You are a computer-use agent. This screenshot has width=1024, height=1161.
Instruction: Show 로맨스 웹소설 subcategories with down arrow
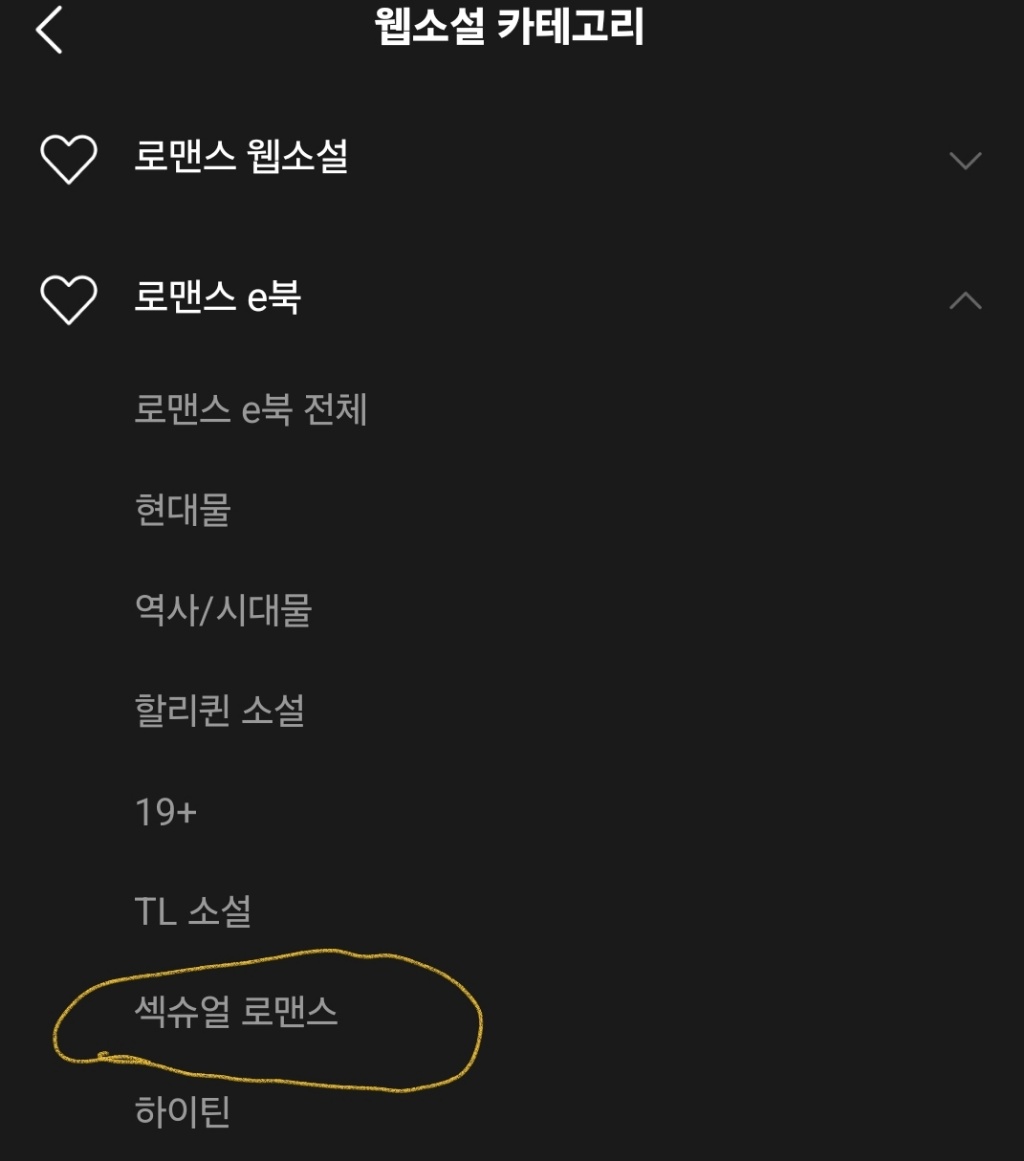pos(965,160)
